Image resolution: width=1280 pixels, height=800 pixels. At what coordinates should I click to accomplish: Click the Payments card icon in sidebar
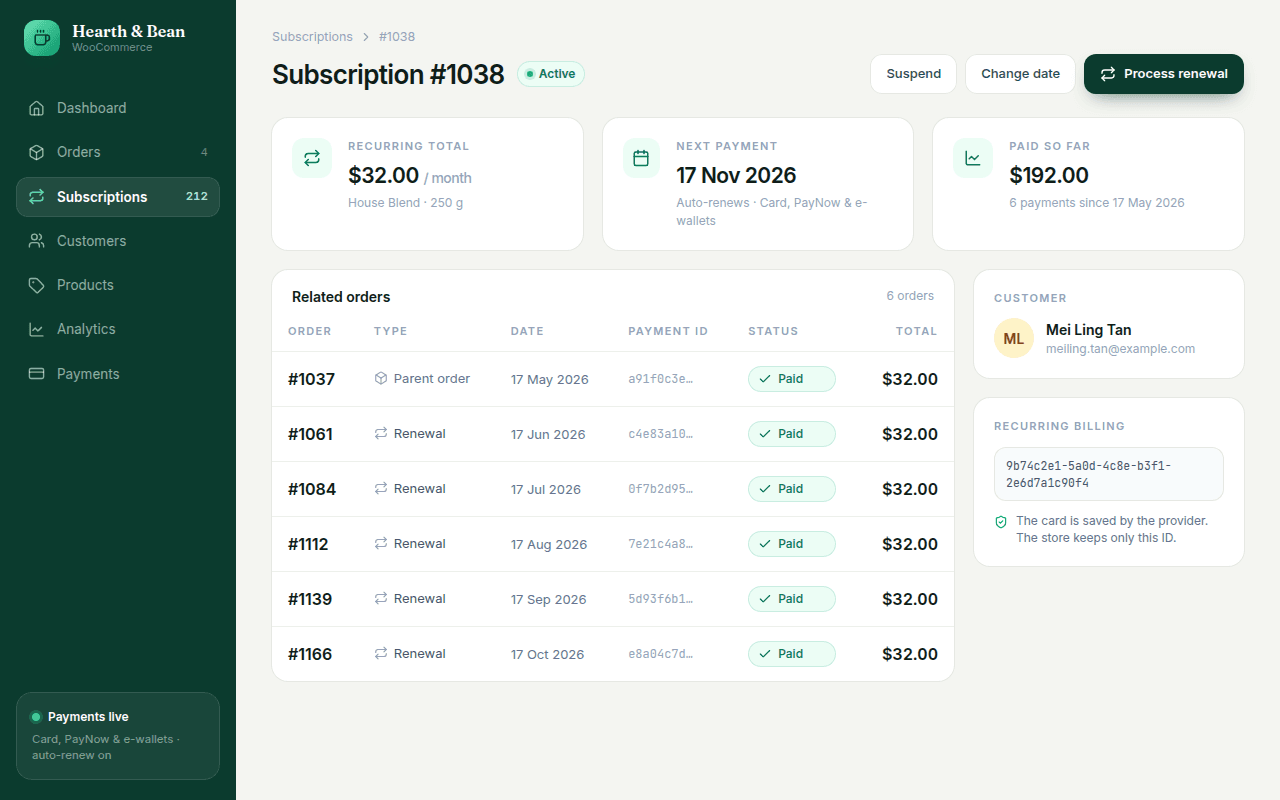click(37, 374)
